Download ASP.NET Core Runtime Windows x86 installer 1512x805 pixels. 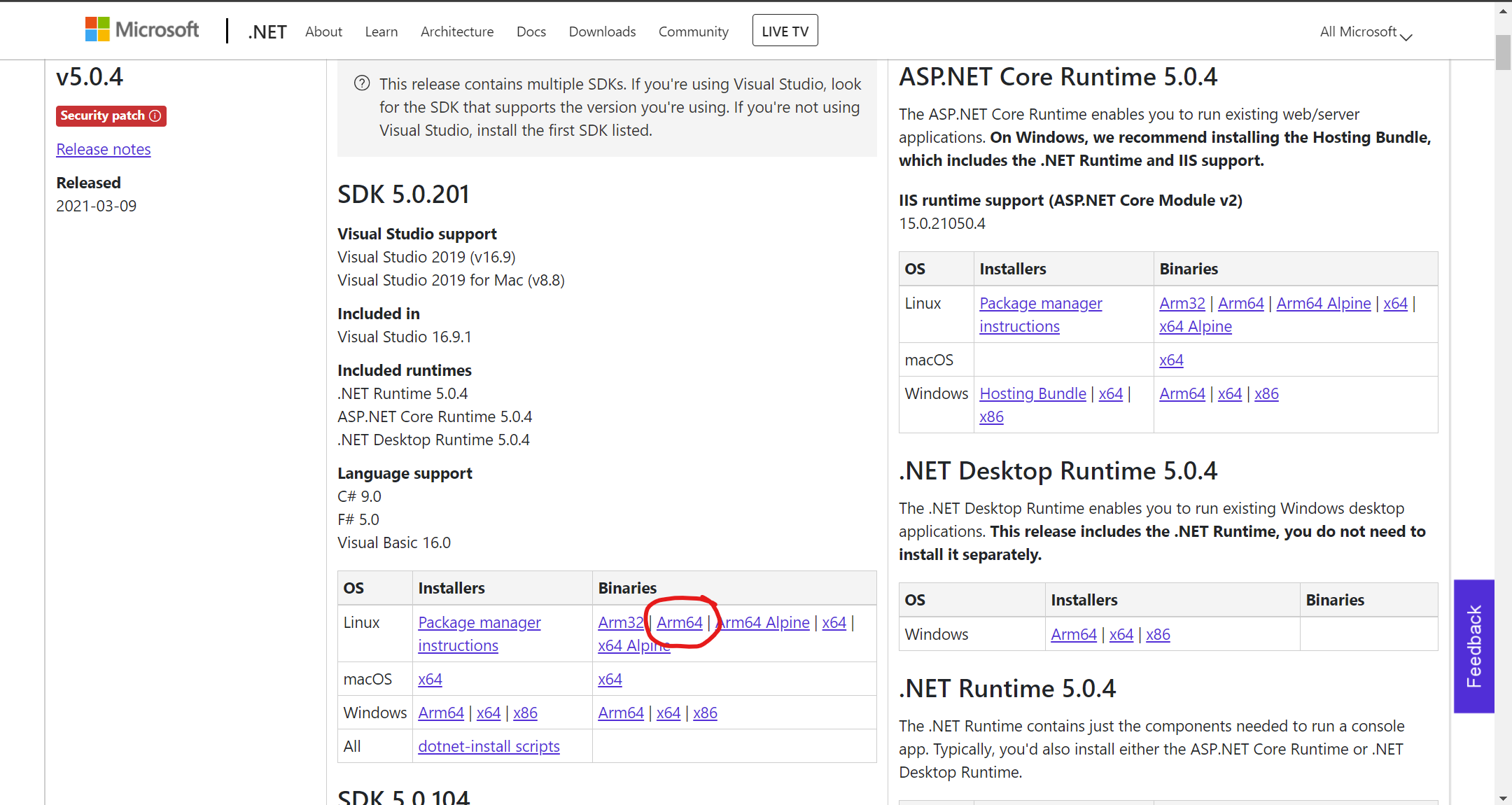coord(991,416)
